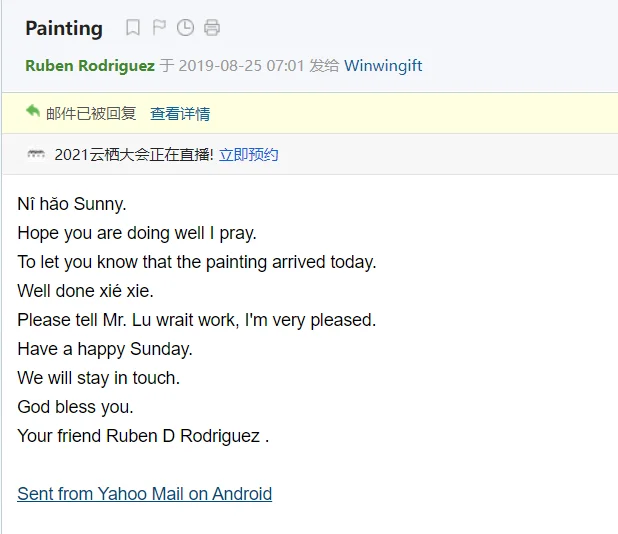Click the signature Your friend Ruben D Rodriguez
Viewport: 618px width, 534px height.
pos(143,436)
